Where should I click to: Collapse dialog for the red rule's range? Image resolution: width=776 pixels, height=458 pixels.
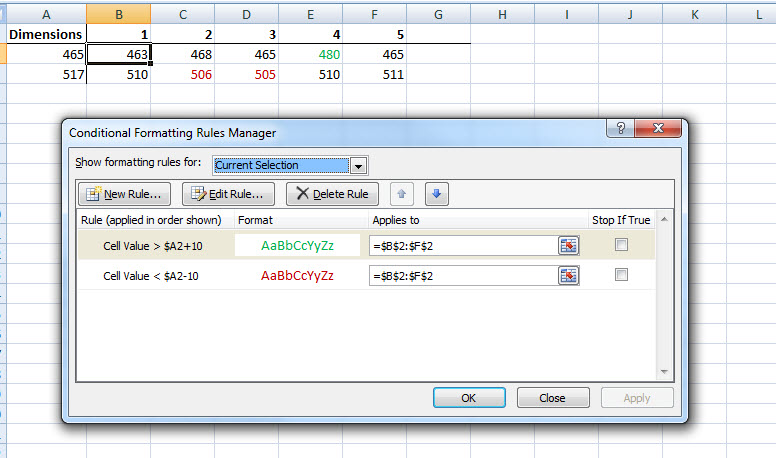568,276
